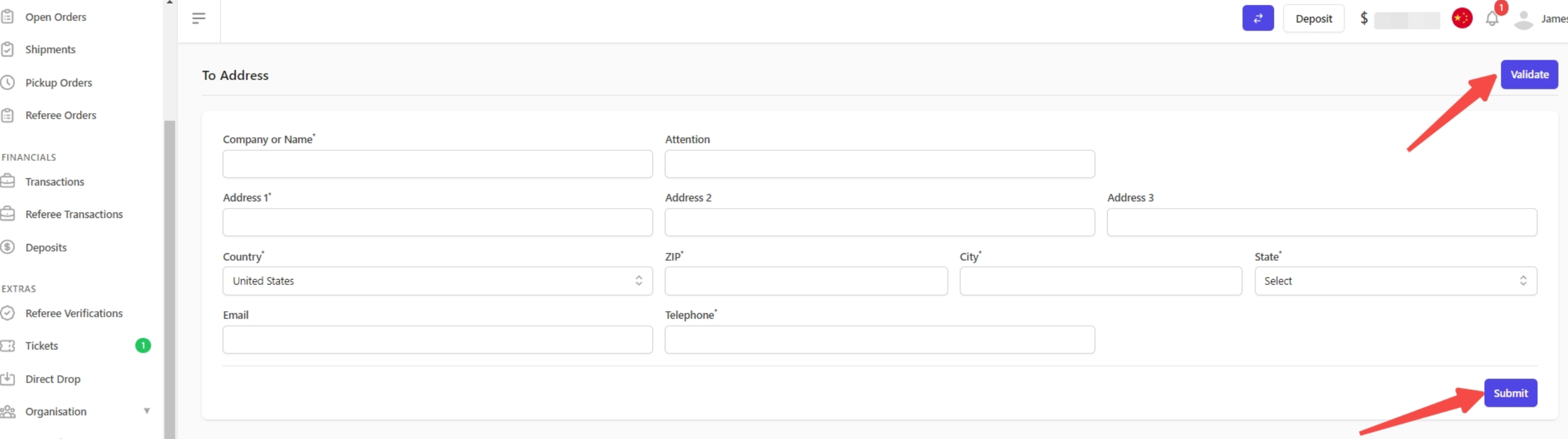Open the notifications bell
The width and height of the screenshot is (1568, 439).
click(1492, 19)
